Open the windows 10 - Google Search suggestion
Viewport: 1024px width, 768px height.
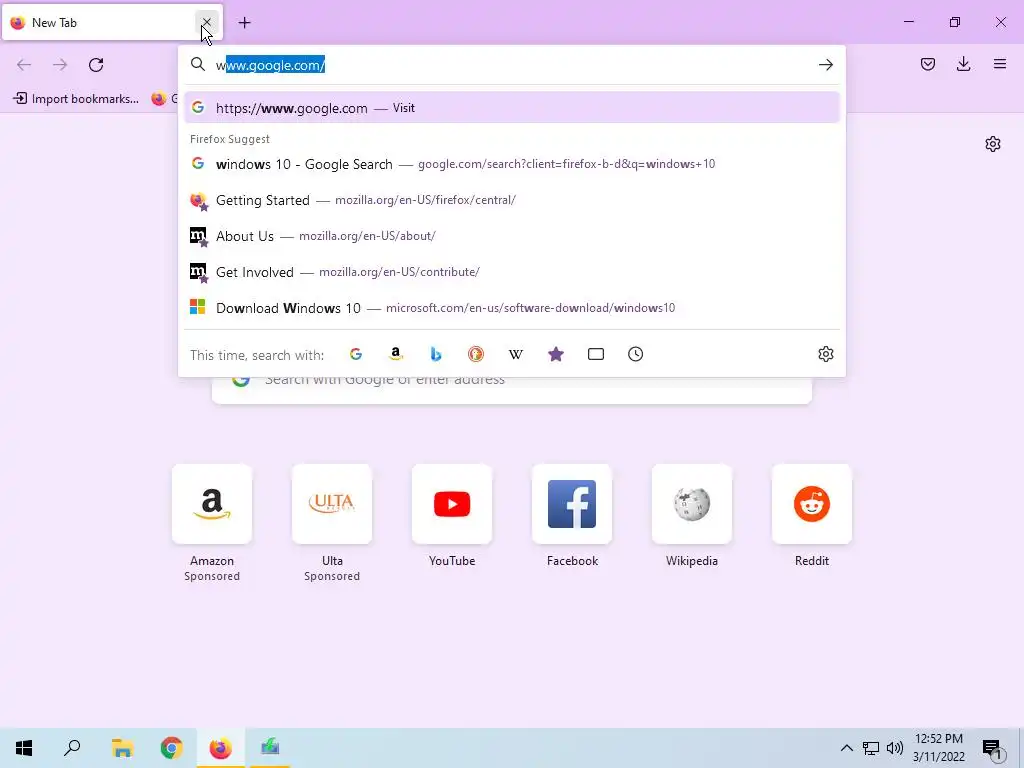(x=511, y=164)
